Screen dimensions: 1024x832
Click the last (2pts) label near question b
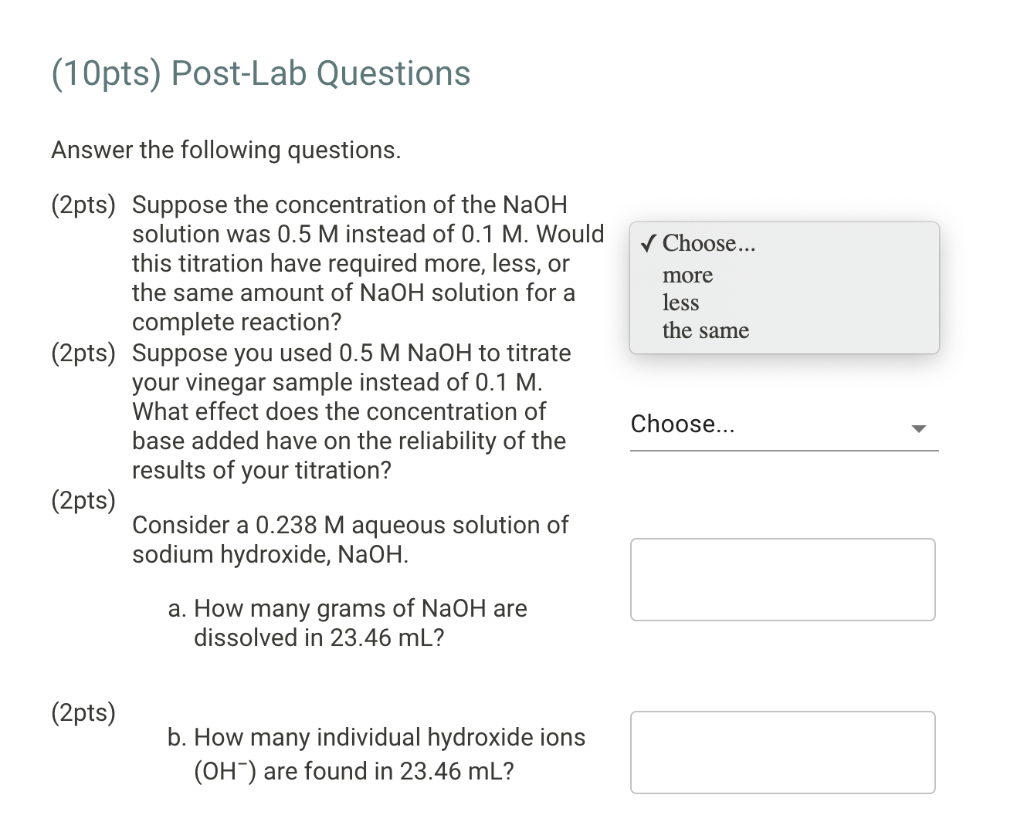tap(84, 713)
